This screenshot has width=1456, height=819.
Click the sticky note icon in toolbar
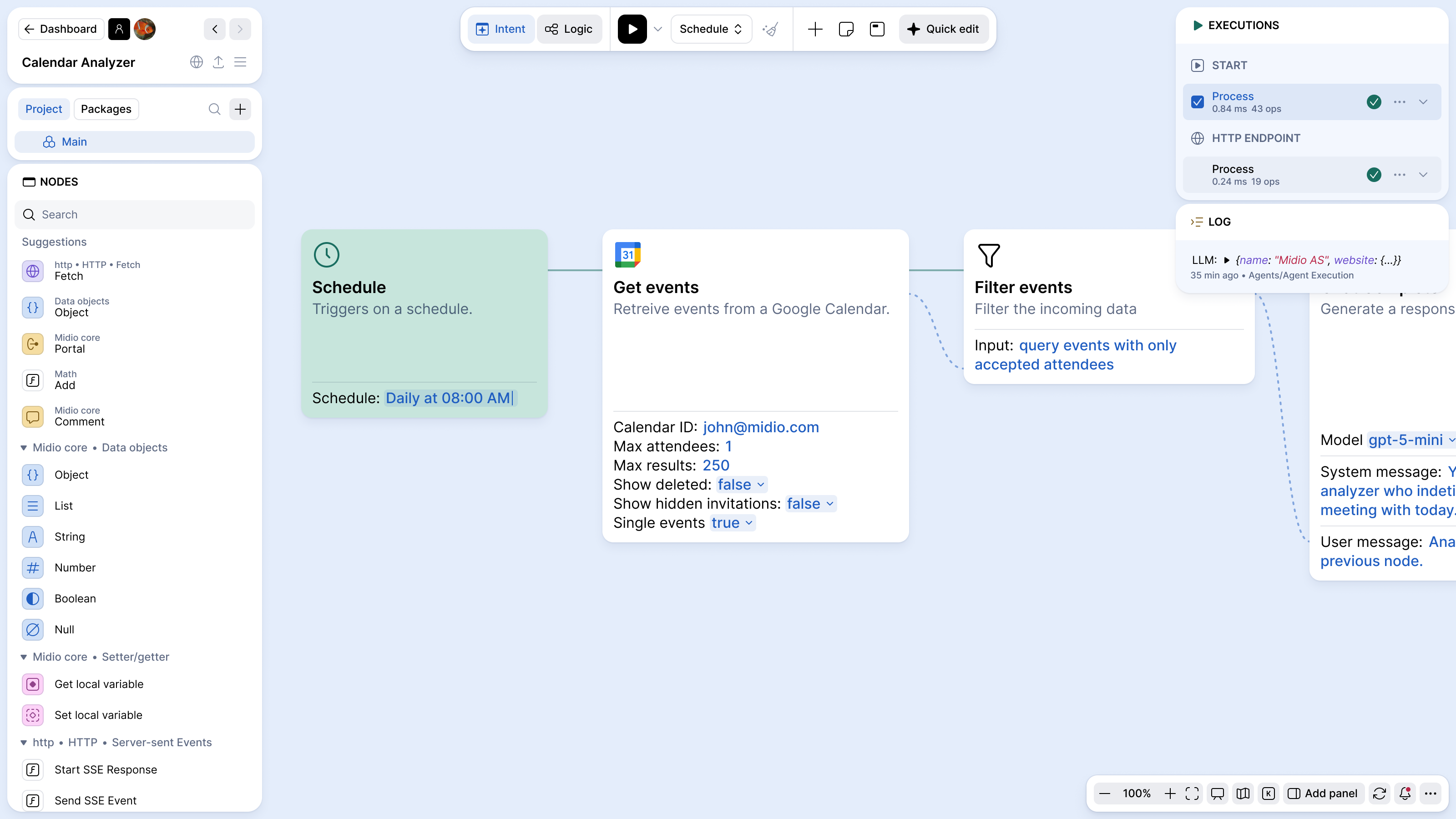(x=846, y=29)
